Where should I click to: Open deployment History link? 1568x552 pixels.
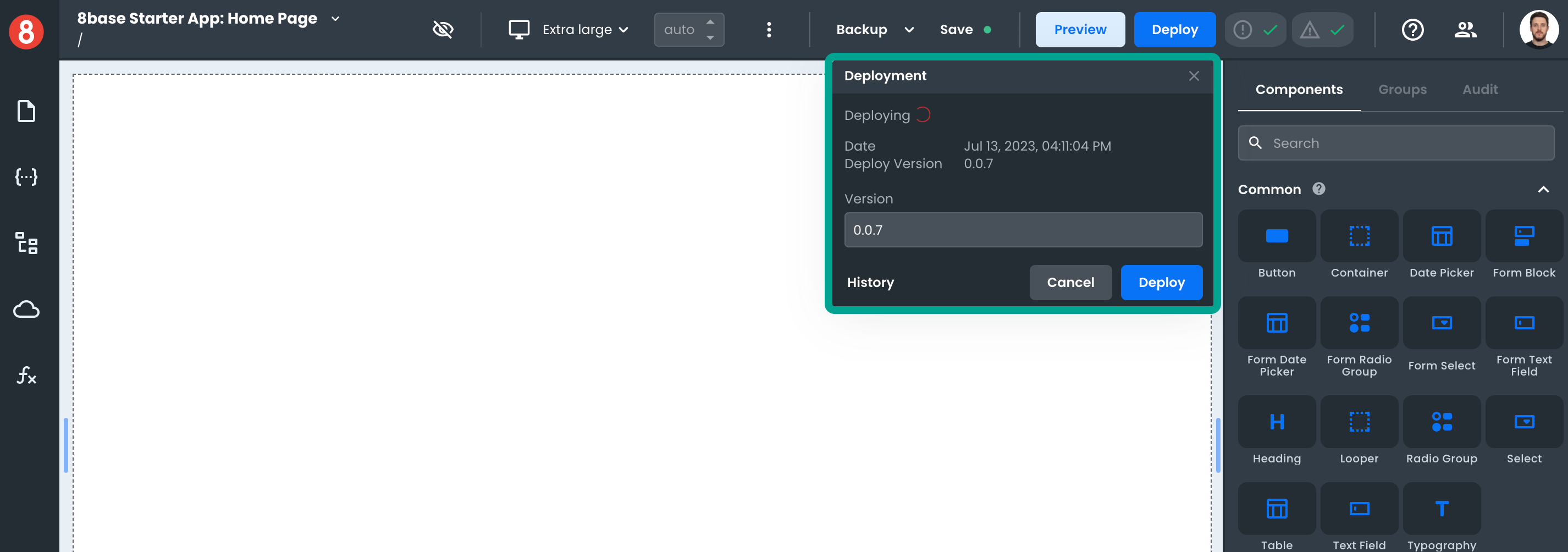[x=870, y=283]
